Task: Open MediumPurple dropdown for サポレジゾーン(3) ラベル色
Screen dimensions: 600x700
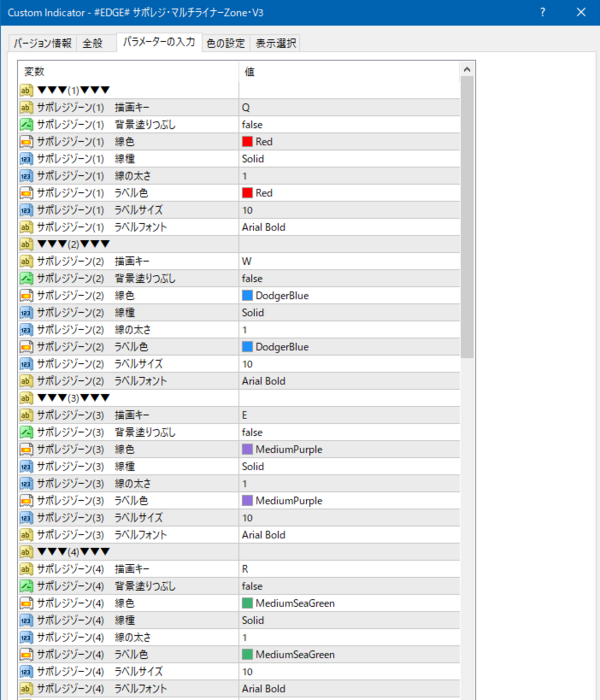Action: click(x=349, y=500)
